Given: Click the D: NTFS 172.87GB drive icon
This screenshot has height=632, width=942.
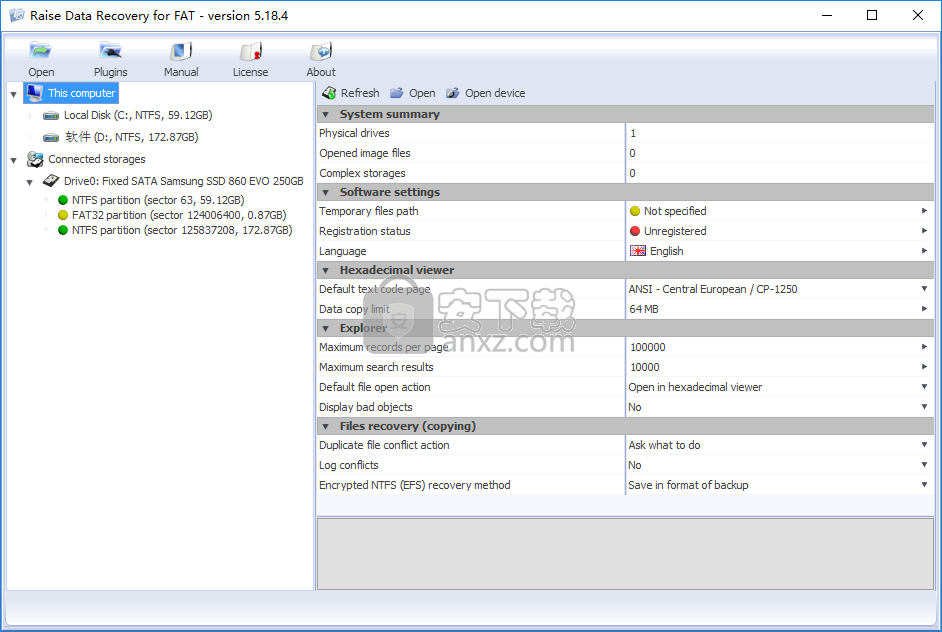Looking at the screenshot, I should point(51,138).
